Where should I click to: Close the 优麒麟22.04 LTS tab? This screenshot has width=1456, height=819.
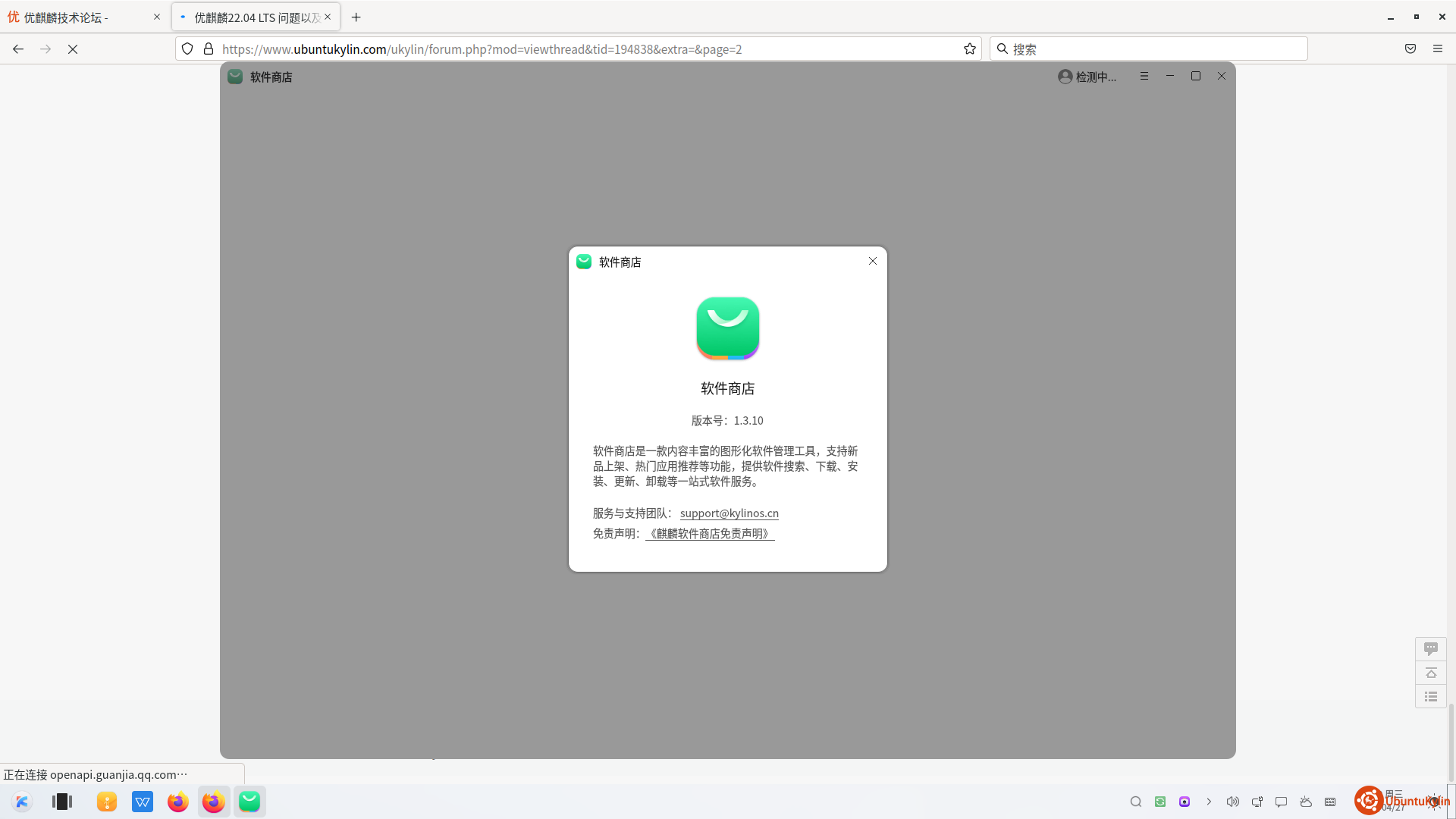(328, 17)
